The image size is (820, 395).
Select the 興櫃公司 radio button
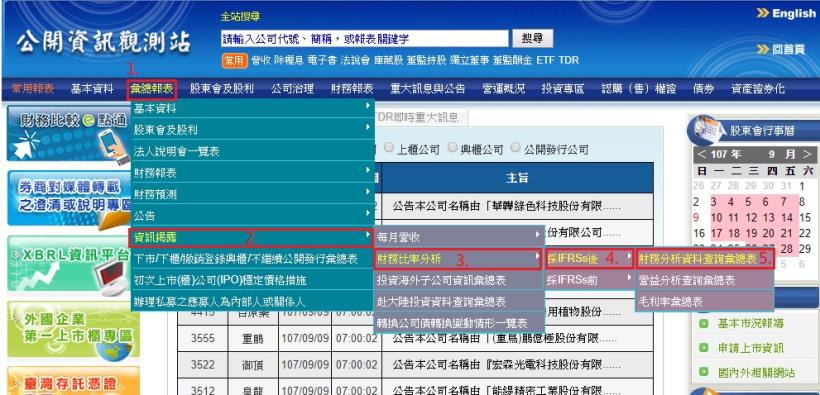tap(452, 148)
